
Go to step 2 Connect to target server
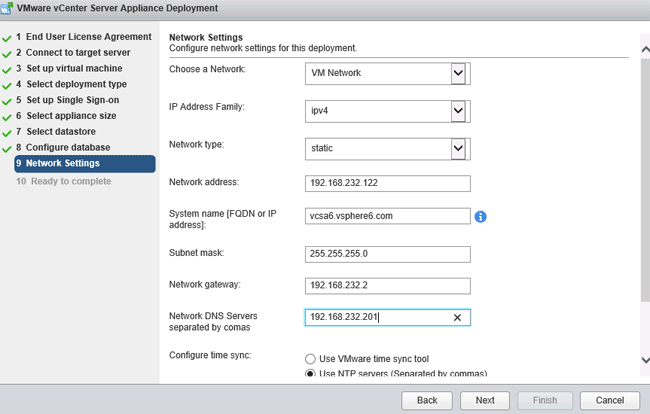pyautogui.click(x=73, y=53)
